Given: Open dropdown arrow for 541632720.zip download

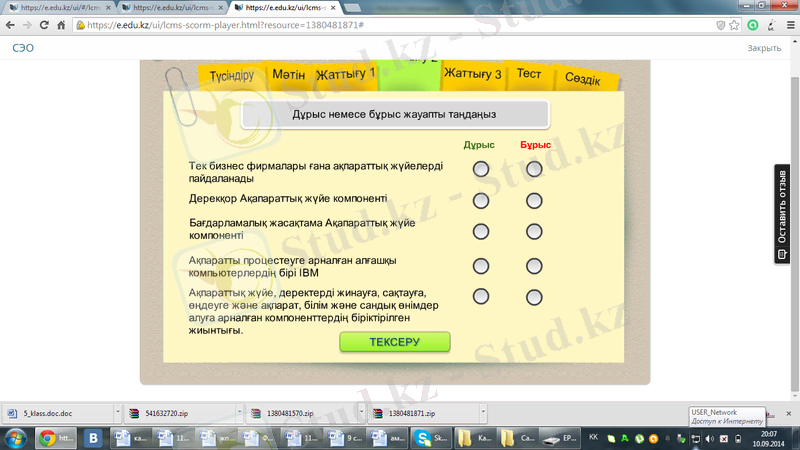Looking at the screenshot, I should tap(236, 412).
